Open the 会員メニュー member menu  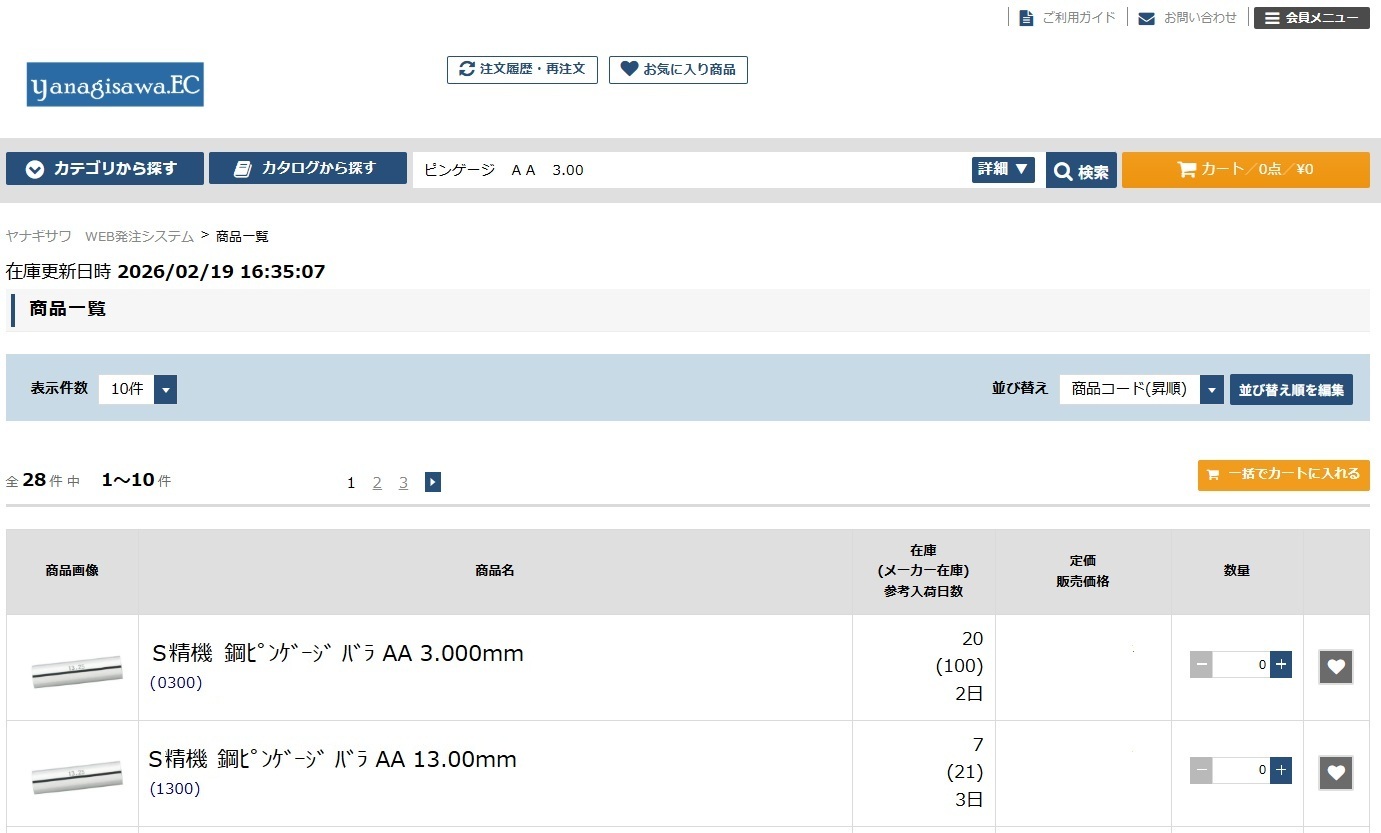[x=1311, y=18]
